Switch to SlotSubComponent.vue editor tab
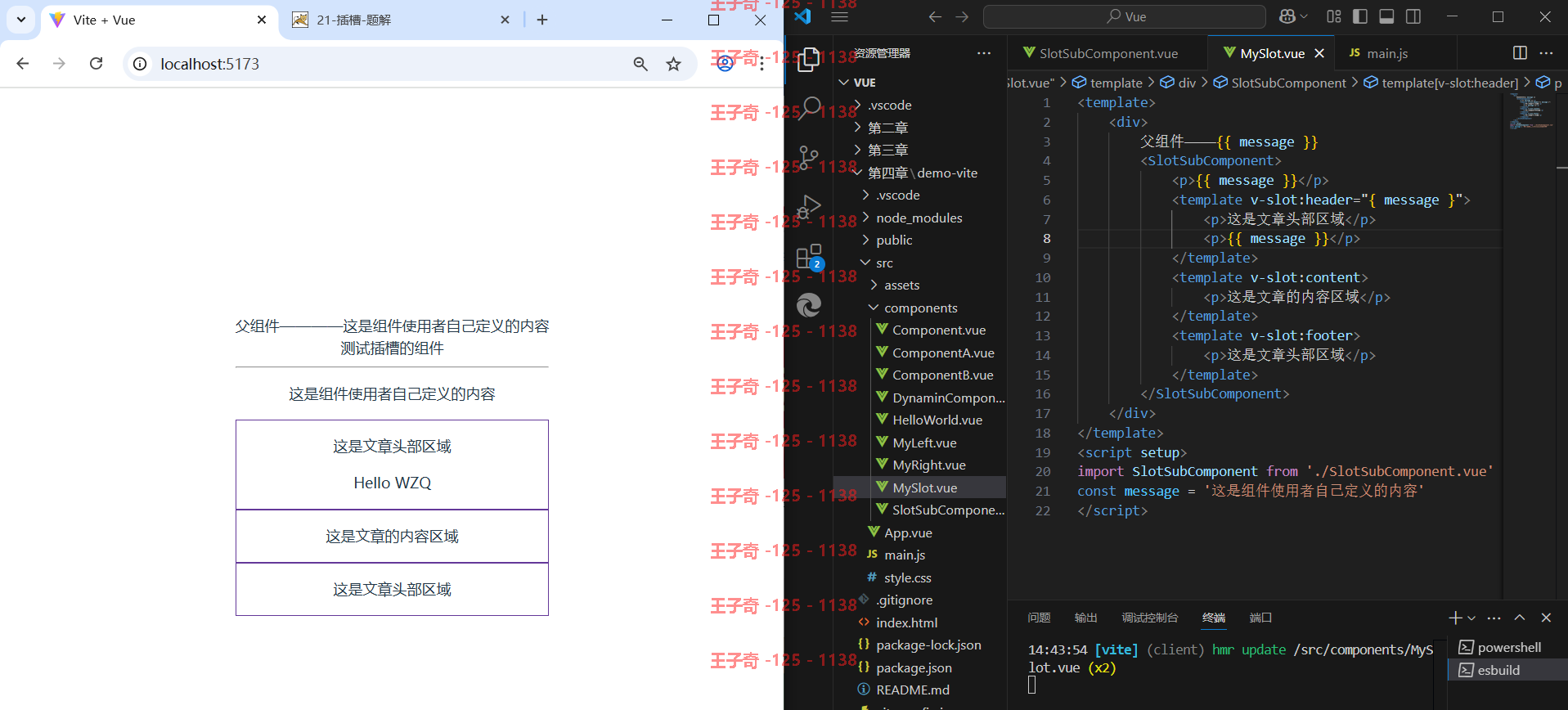The width and height of the screenshot is (1568, 710). click(x=1107, y=53)
